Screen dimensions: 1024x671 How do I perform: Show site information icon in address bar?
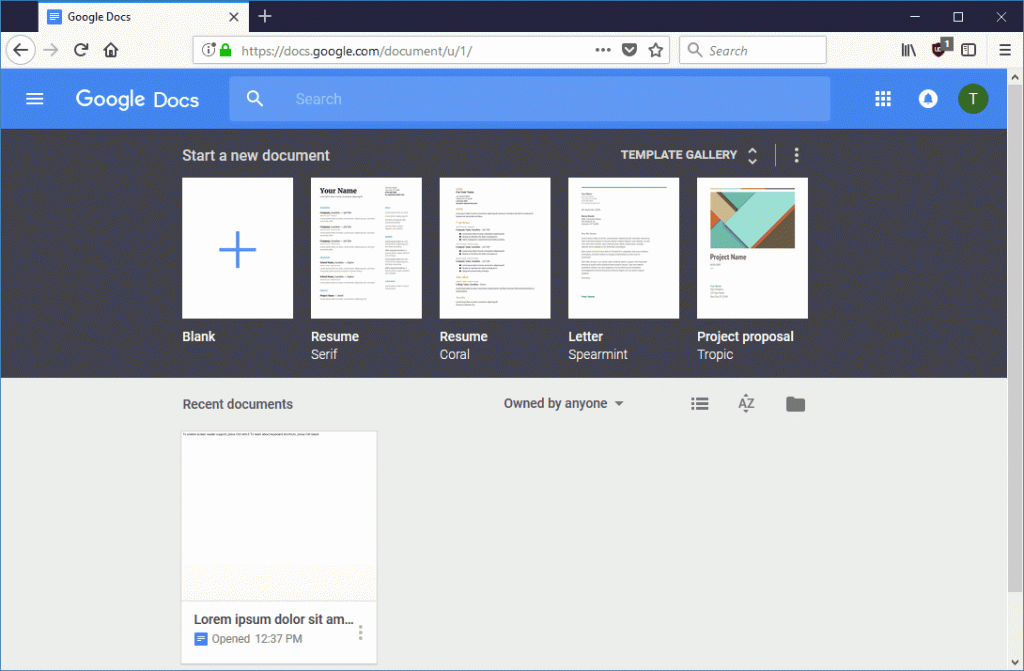click(208, 50)
